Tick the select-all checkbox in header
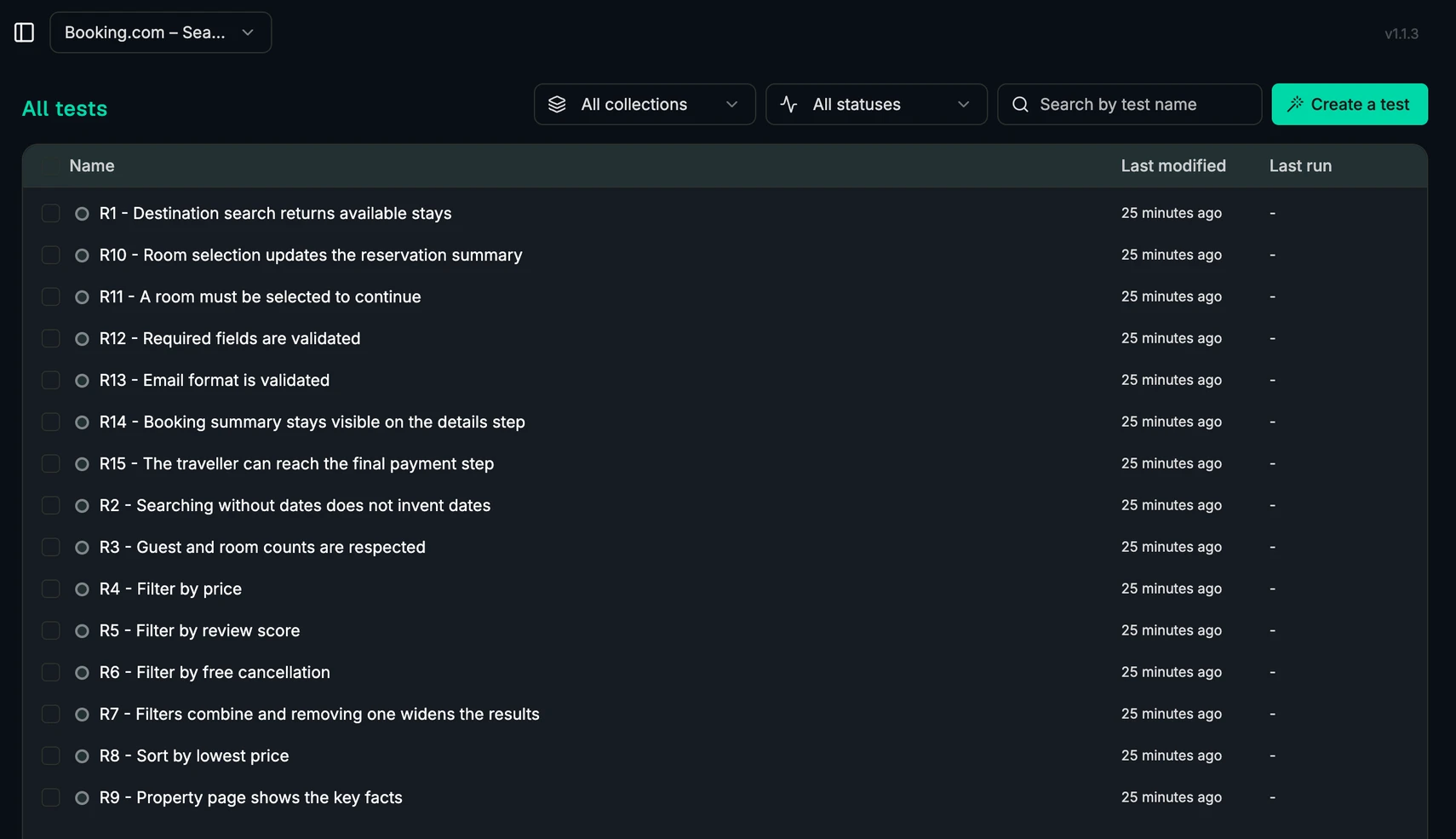The height and width of the screenshot is (839, 1456). [x=51, y=166]
